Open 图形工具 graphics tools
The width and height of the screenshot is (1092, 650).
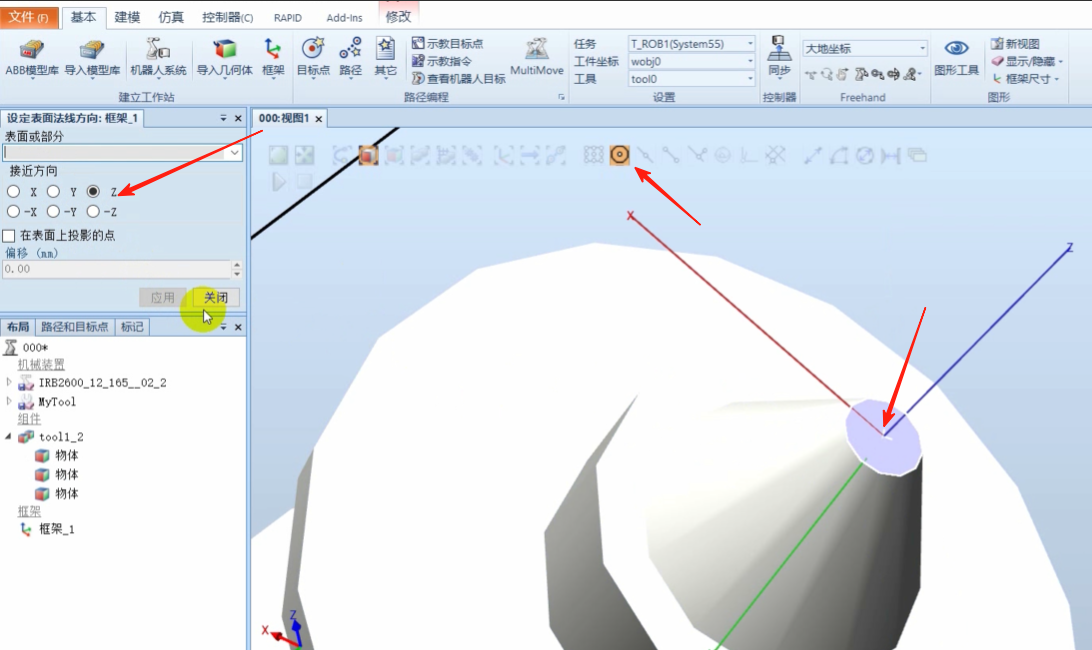pyautogui.click(x=956, y=58)
